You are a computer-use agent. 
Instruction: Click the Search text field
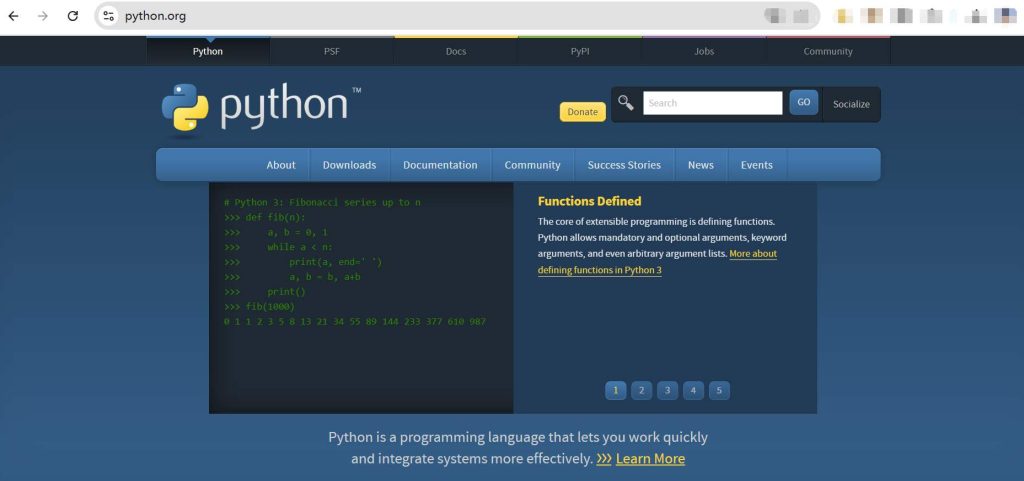pyautogui.click(x=712, y=103)
